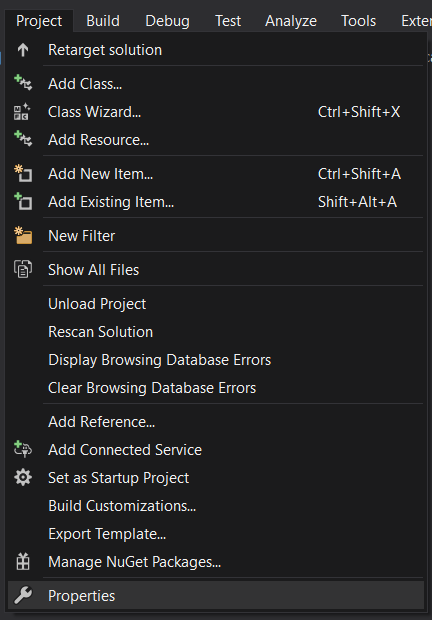
Task: Click the Add Connected Service icon
Action: pos(23,450)
